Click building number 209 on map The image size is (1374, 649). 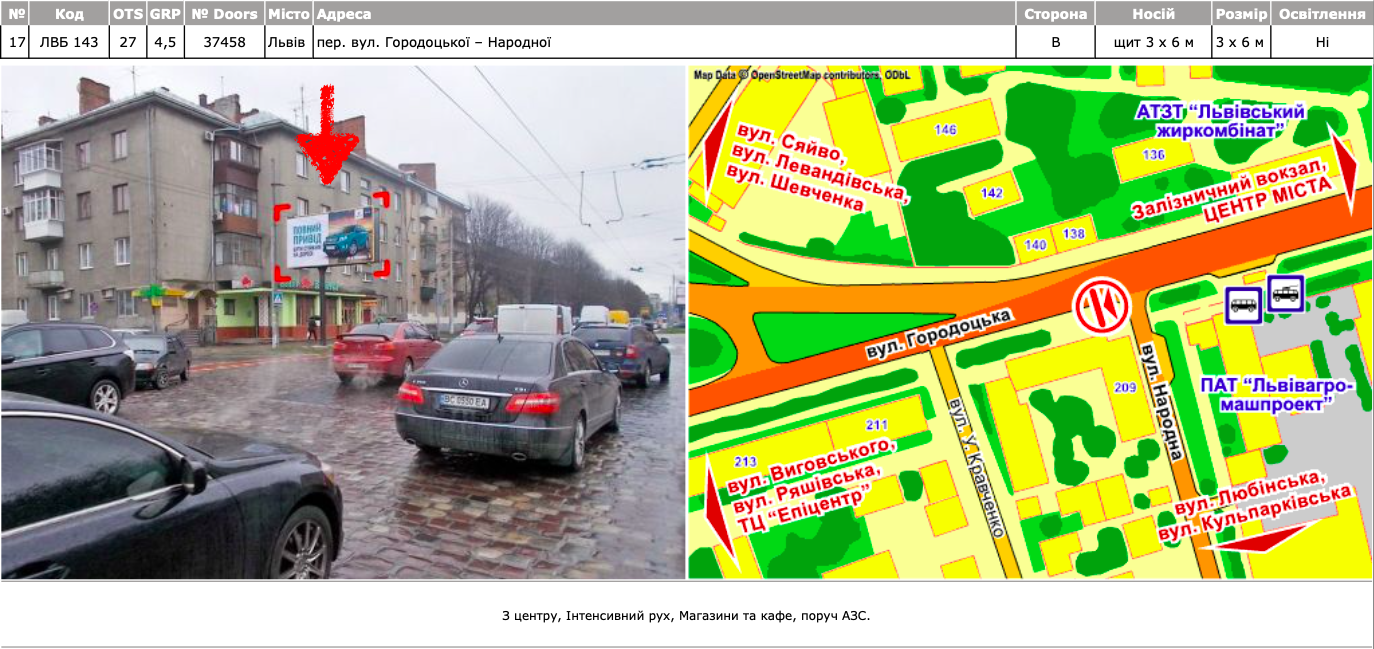coord(1126,387)
